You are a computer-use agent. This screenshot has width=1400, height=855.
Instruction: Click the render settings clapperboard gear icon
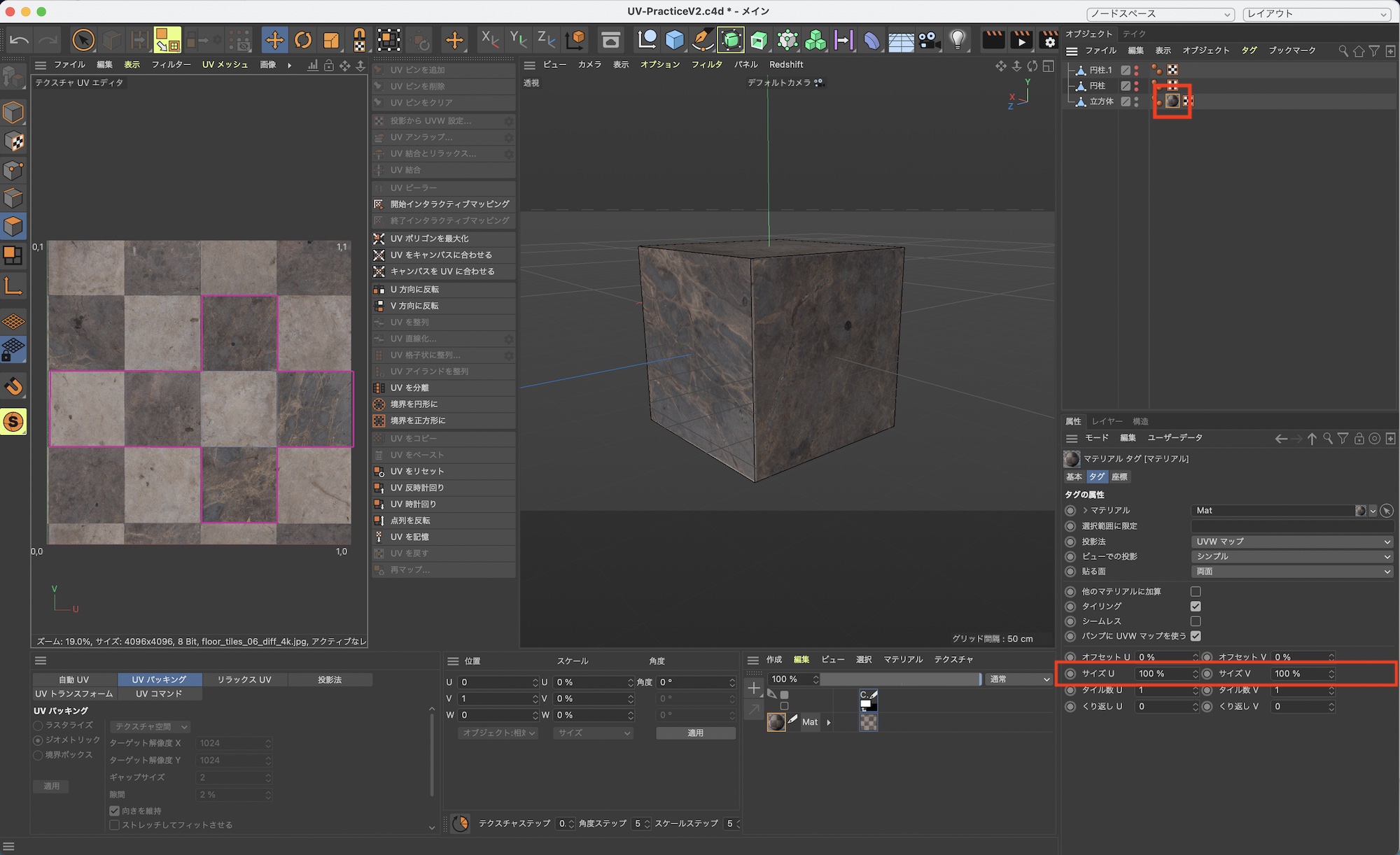point(1048,40)
